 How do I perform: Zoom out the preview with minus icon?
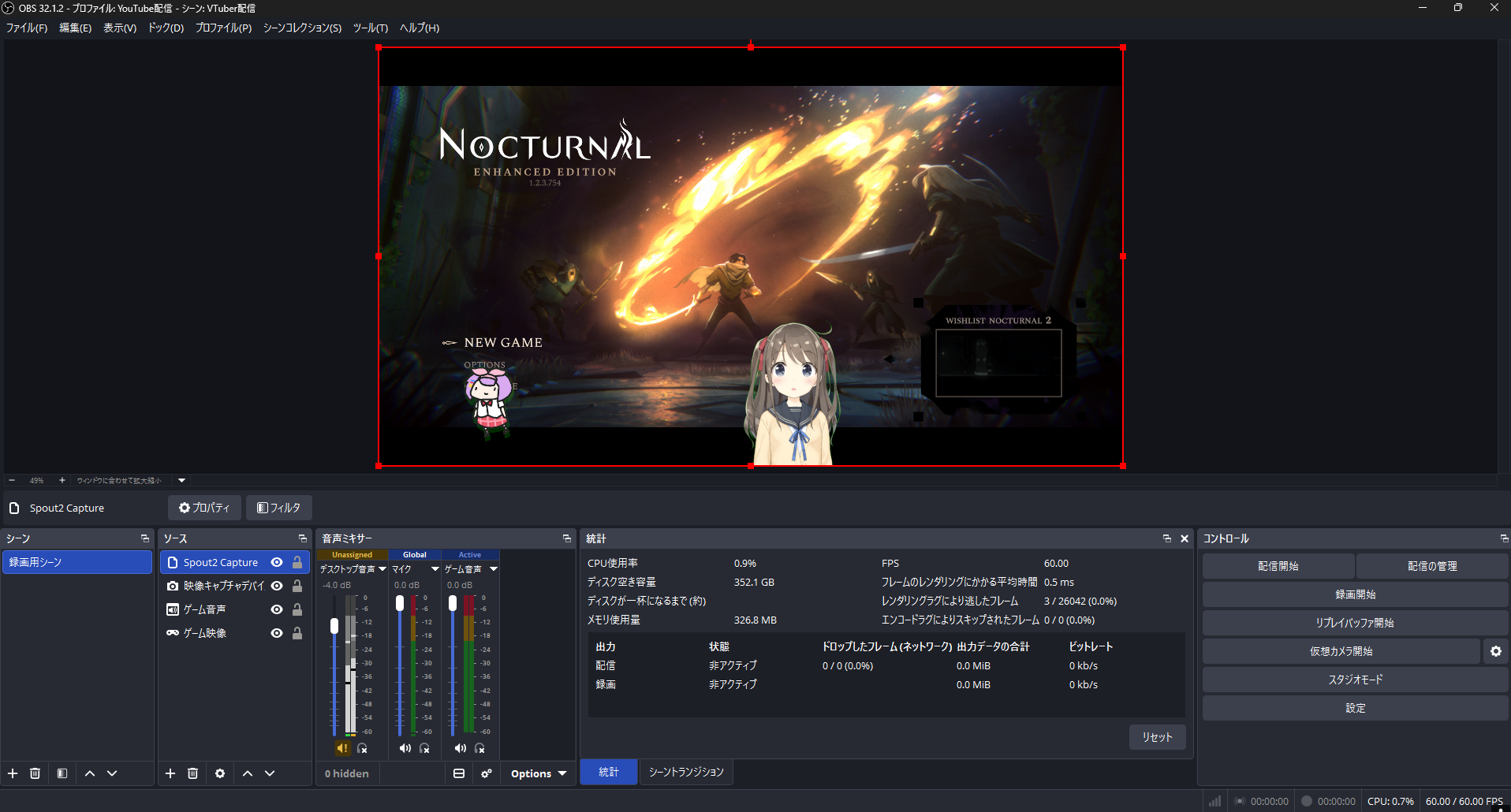pos(12,480)
